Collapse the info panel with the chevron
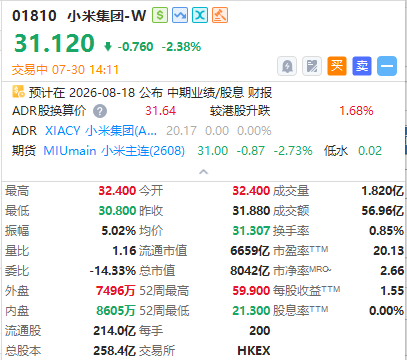The image size is (407, 360). (x=203, y=172)
